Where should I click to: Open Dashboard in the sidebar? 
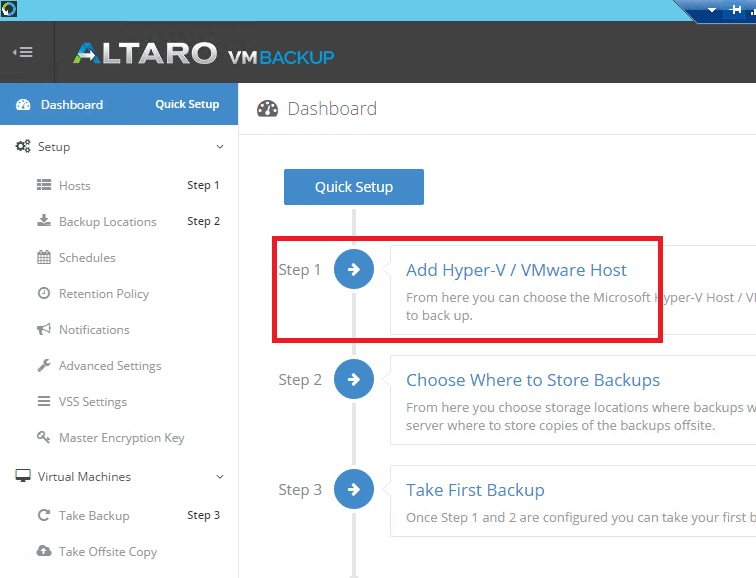click(x=72, y=105)
